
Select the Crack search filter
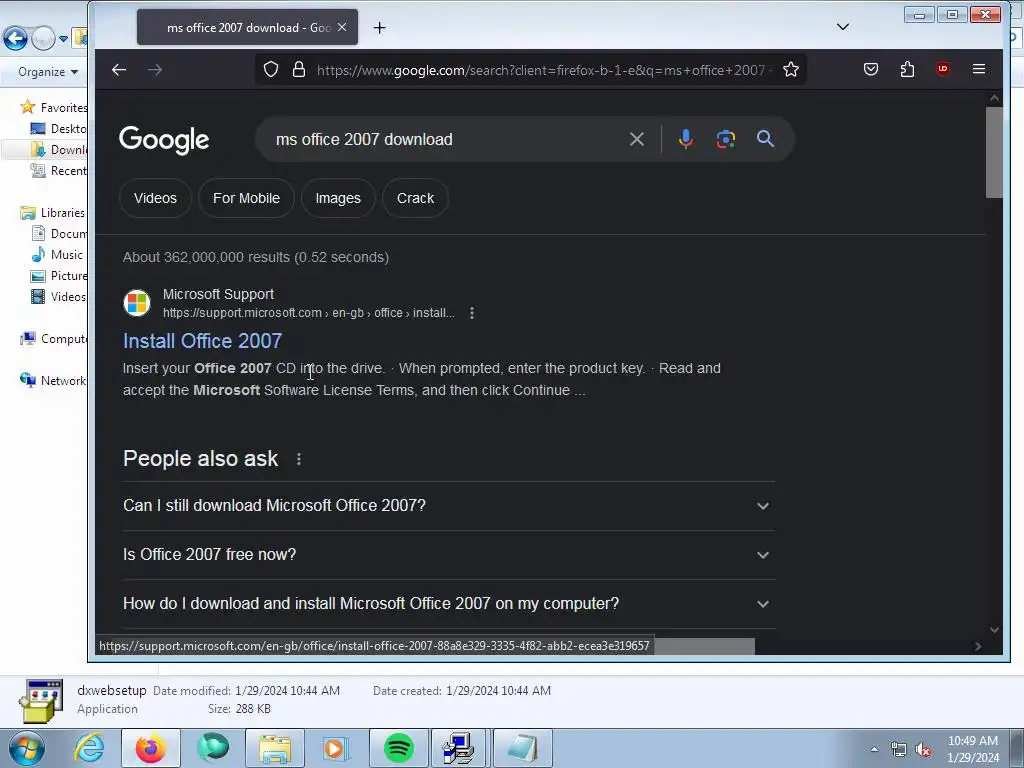(415, 198)
